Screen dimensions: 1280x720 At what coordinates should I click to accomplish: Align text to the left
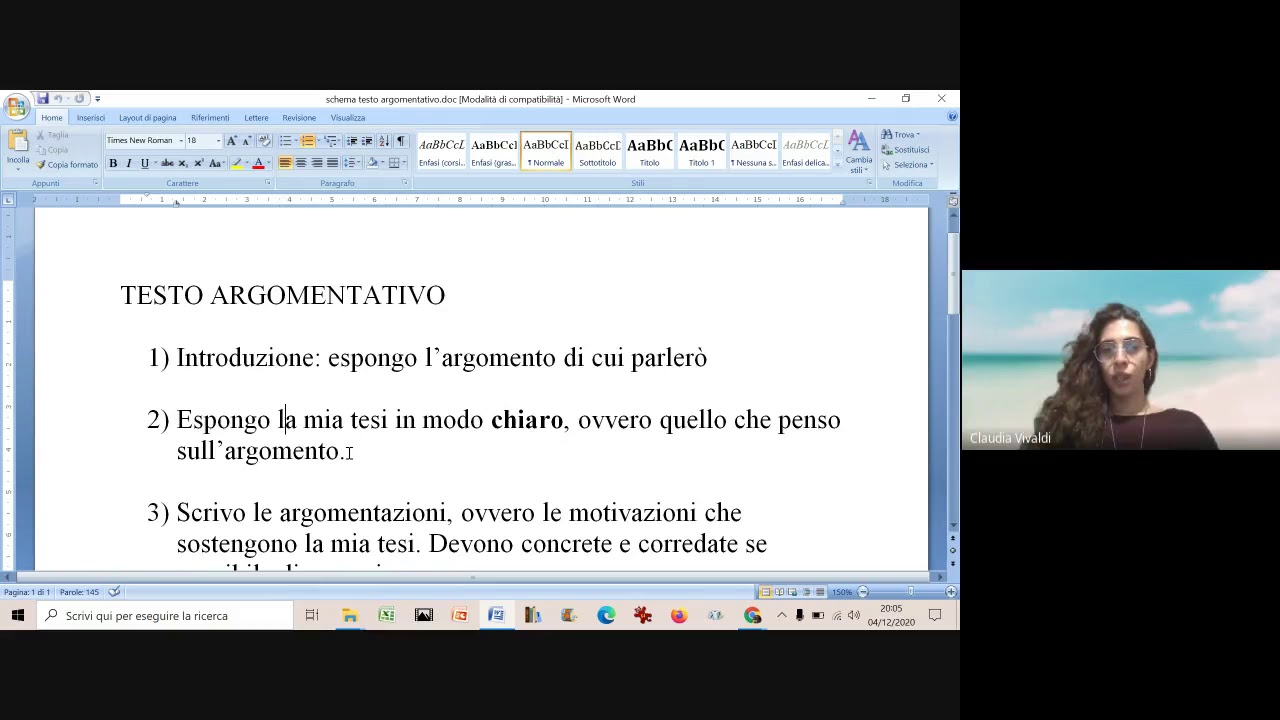click(x=285, y=163)
